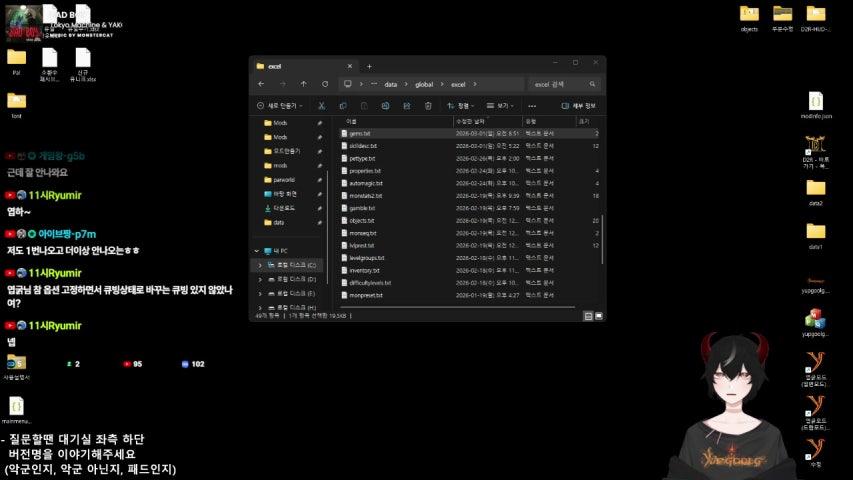Open the New item dropdown

[280, 106]
